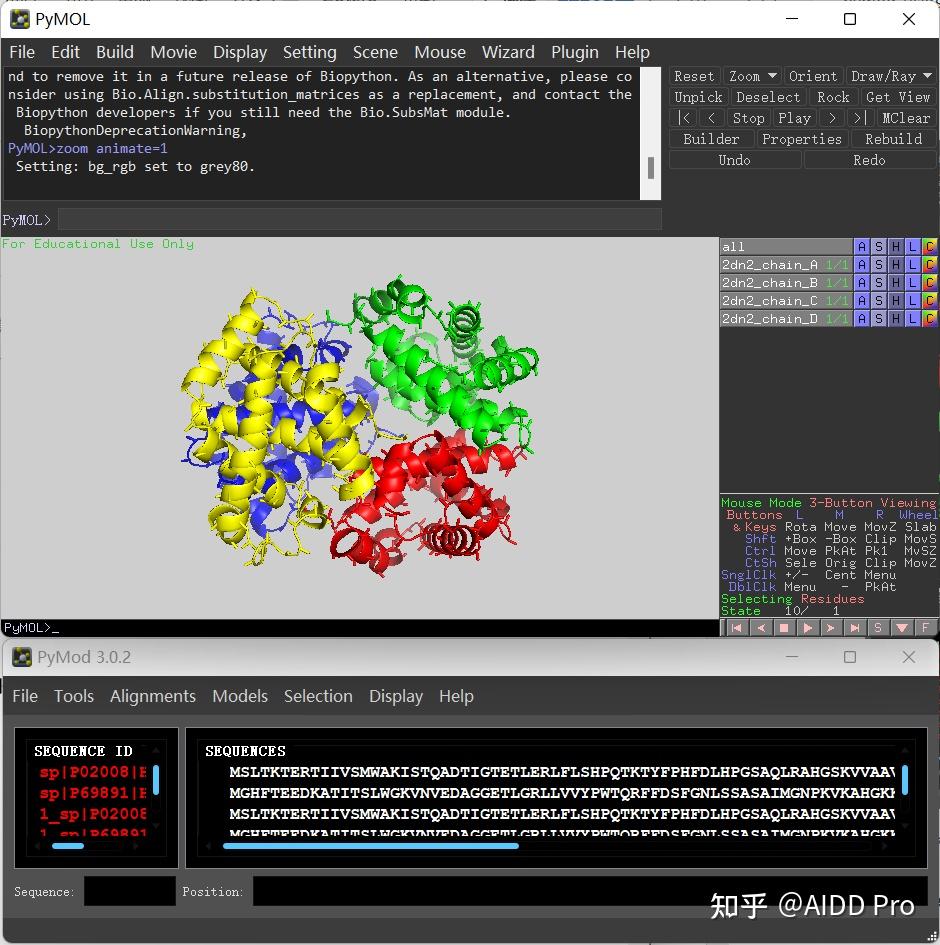
Task: Open color picker for 2dn2_chain_D
Action: (x=929, y=319)
